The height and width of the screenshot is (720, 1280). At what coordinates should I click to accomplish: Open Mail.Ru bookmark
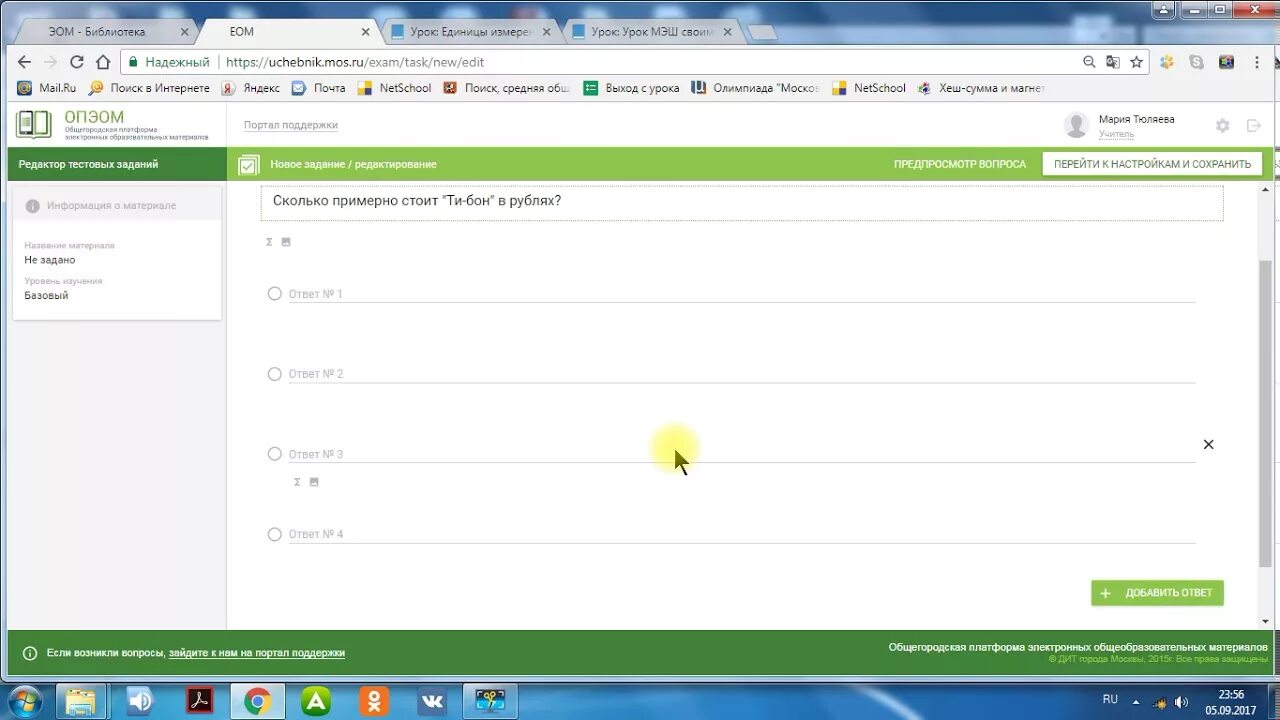(x=47, y=88)
